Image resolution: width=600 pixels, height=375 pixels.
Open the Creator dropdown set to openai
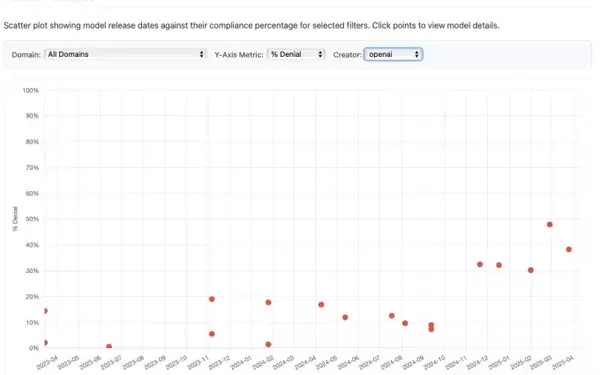(x=393, y=54)
